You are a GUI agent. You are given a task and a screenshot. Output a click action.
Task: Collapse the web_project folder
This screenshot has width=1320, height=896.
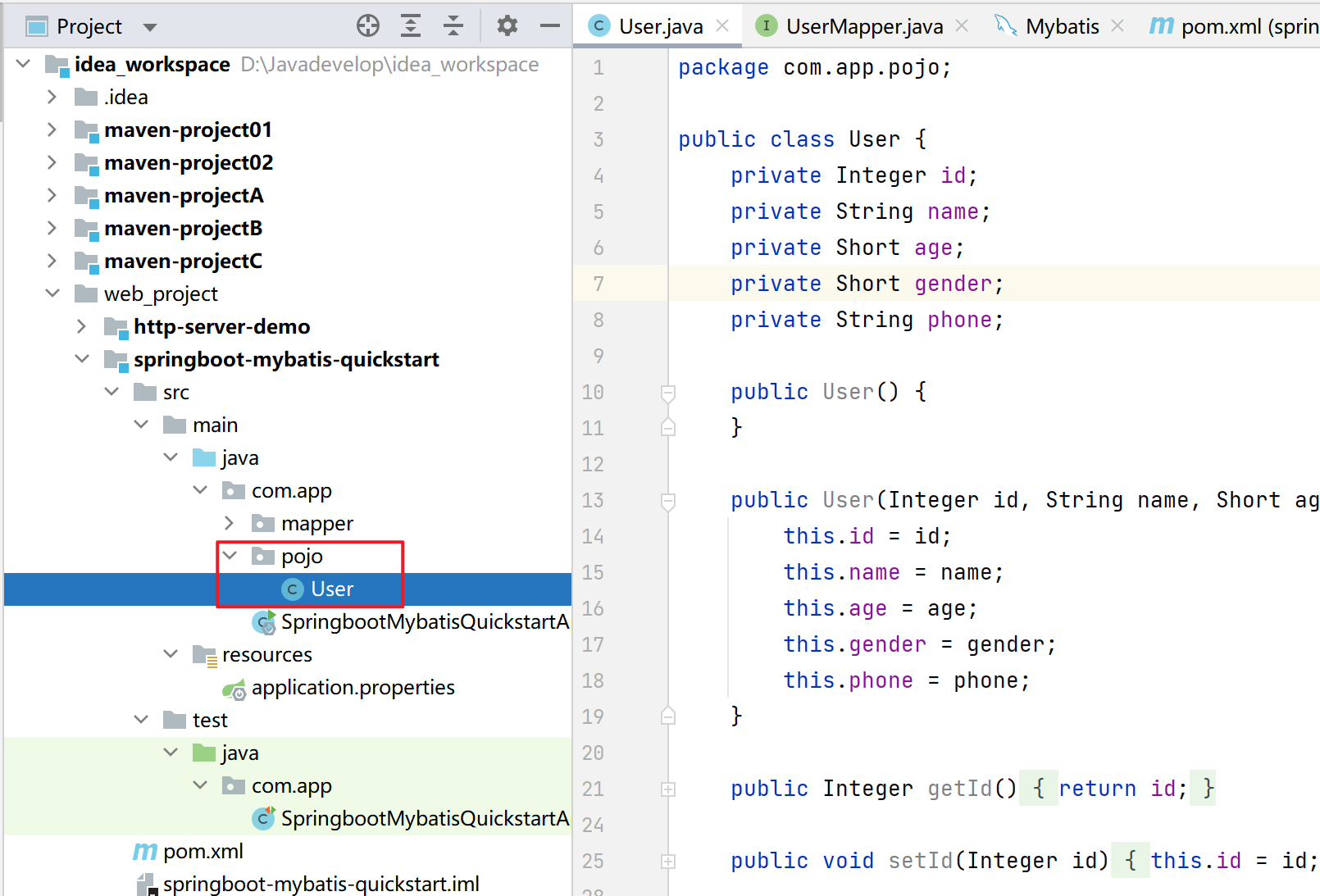point(52,293)
